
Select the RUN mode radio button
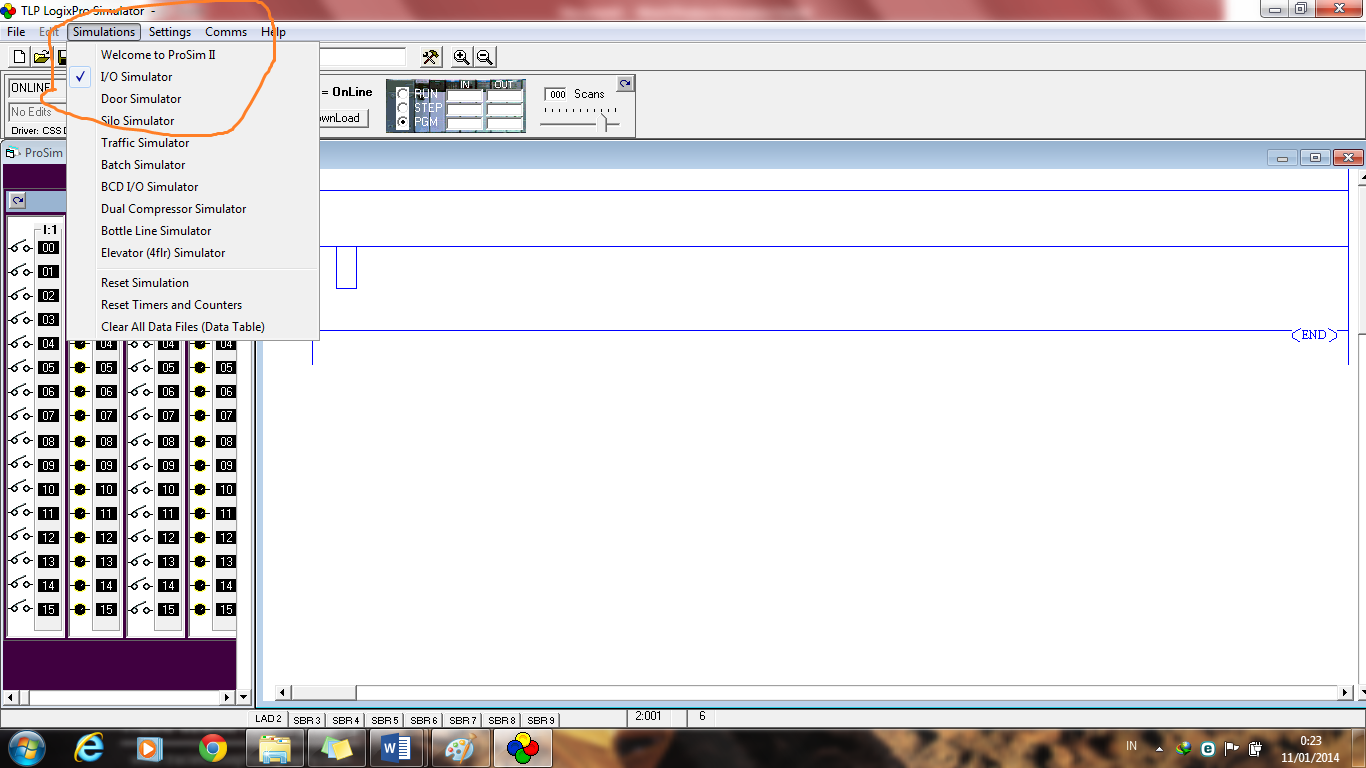[403, 93]
